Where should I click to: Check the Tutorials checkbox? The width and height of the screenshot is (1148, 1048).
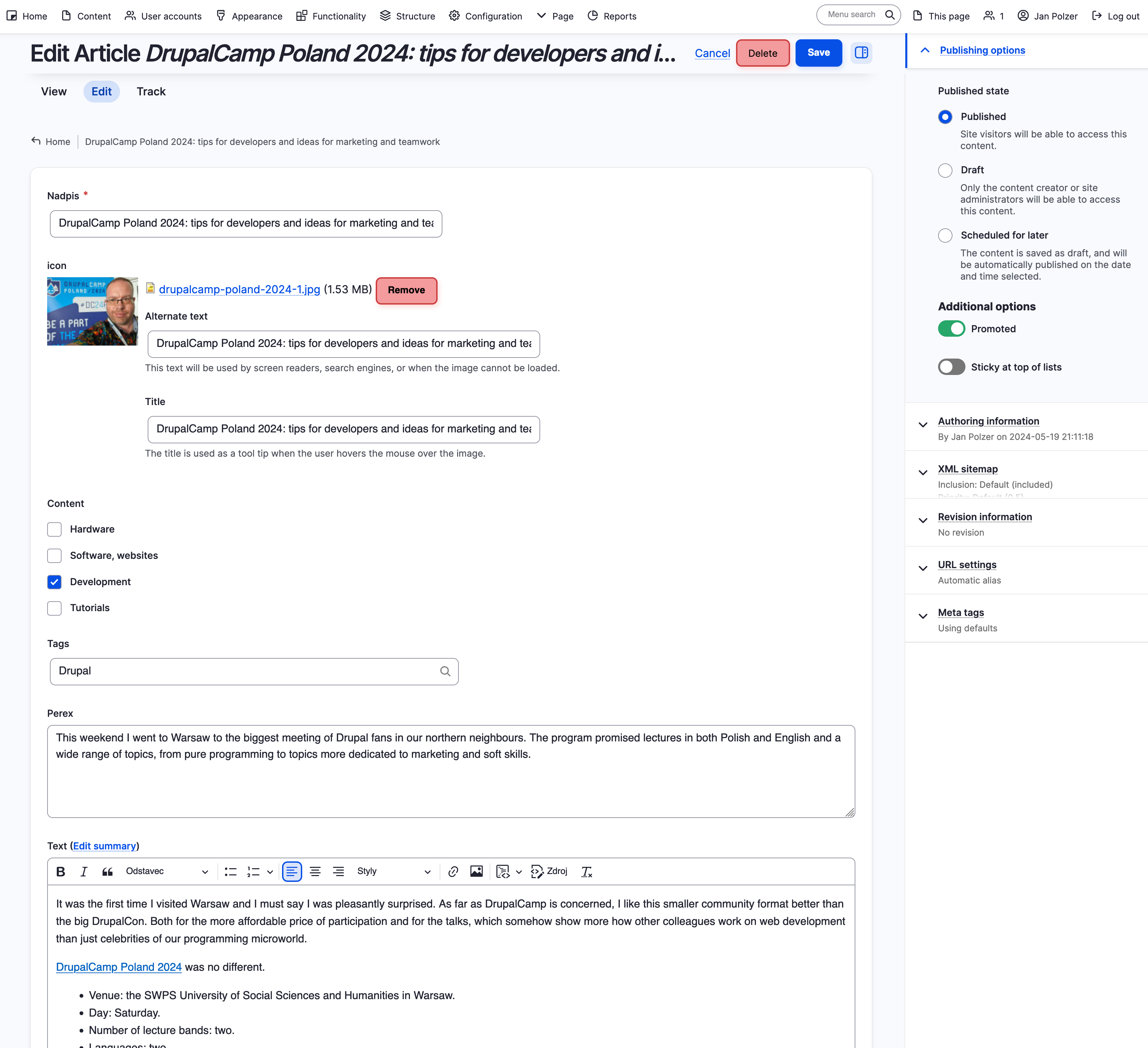point(54,608)
